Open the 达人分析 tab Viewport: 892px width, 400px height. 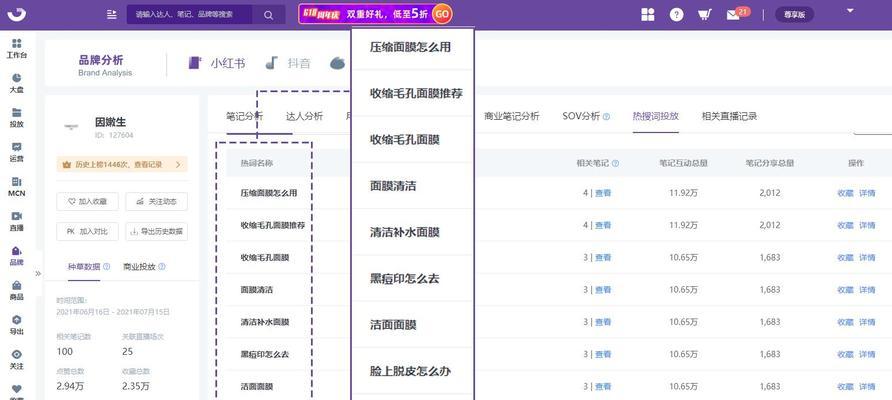coord(304,116)
